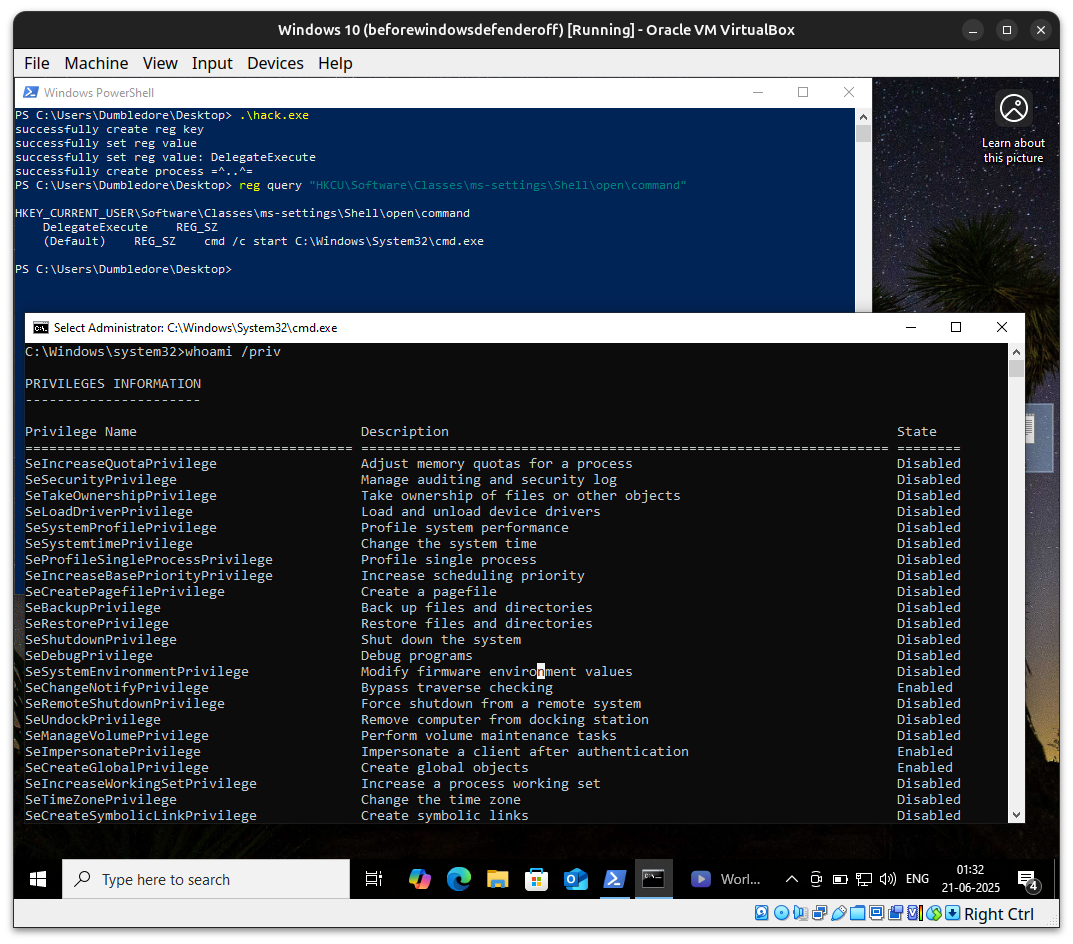Open File Explorer from the taskbar
The height and width of the screenshot is (944, 1073).
coord(497,879)
